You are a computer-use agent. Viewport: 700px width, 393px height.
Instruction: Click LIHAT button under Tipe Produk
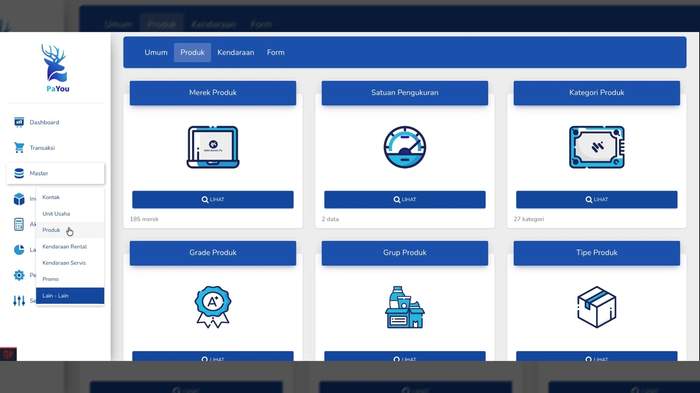(596, 356)
